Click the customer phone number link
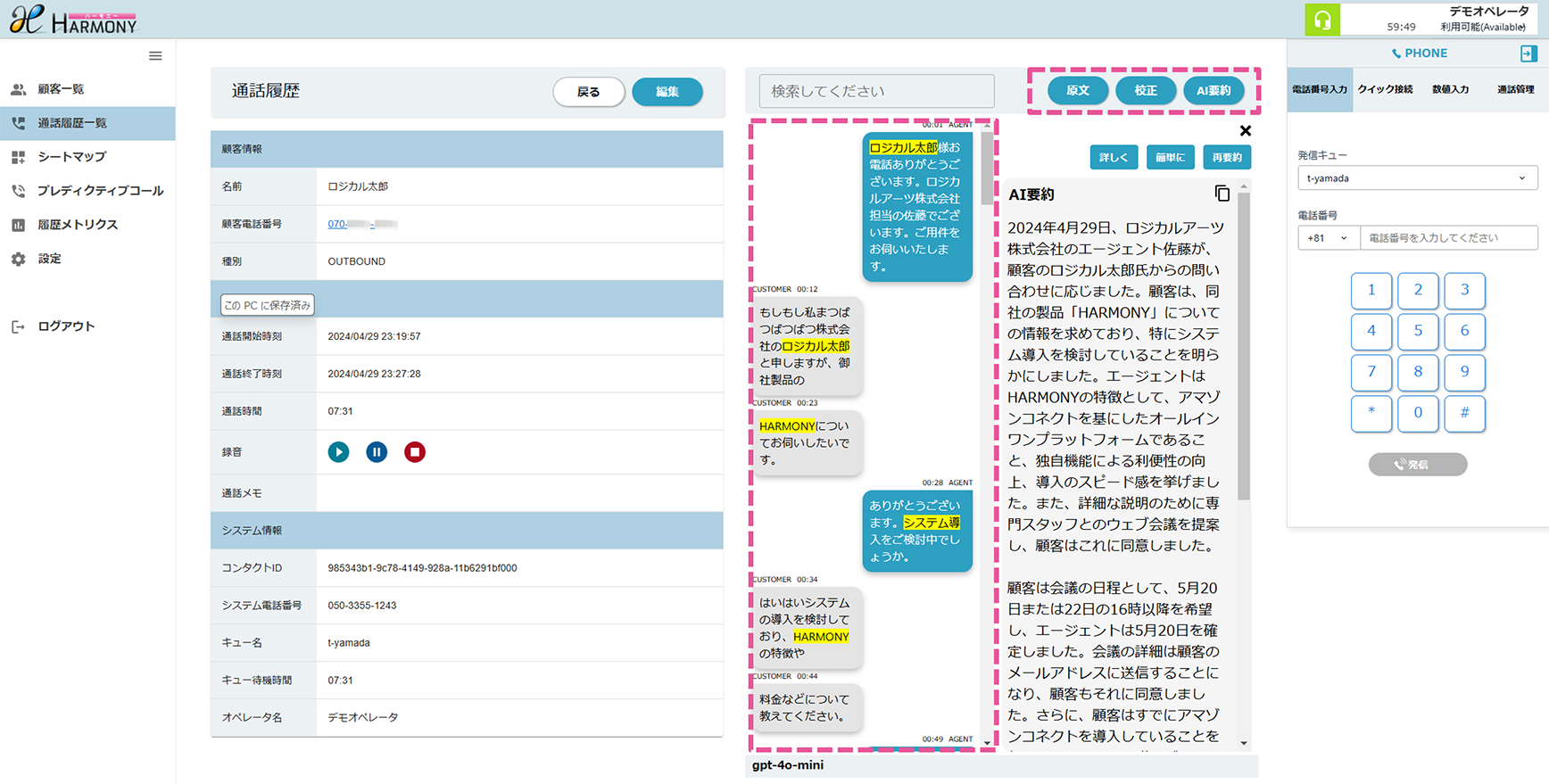 pos(361,224)
